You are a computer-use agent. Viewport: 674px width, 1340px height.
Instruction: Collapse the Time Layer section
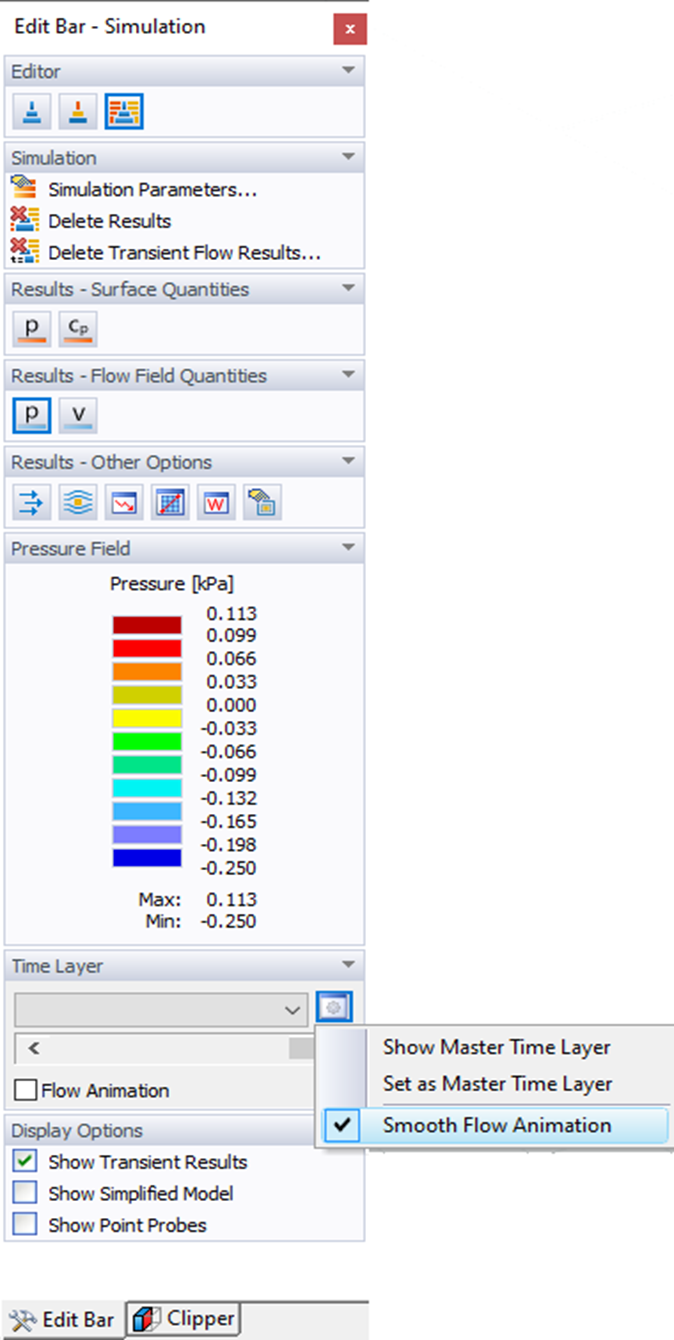(x=348, y=965)
